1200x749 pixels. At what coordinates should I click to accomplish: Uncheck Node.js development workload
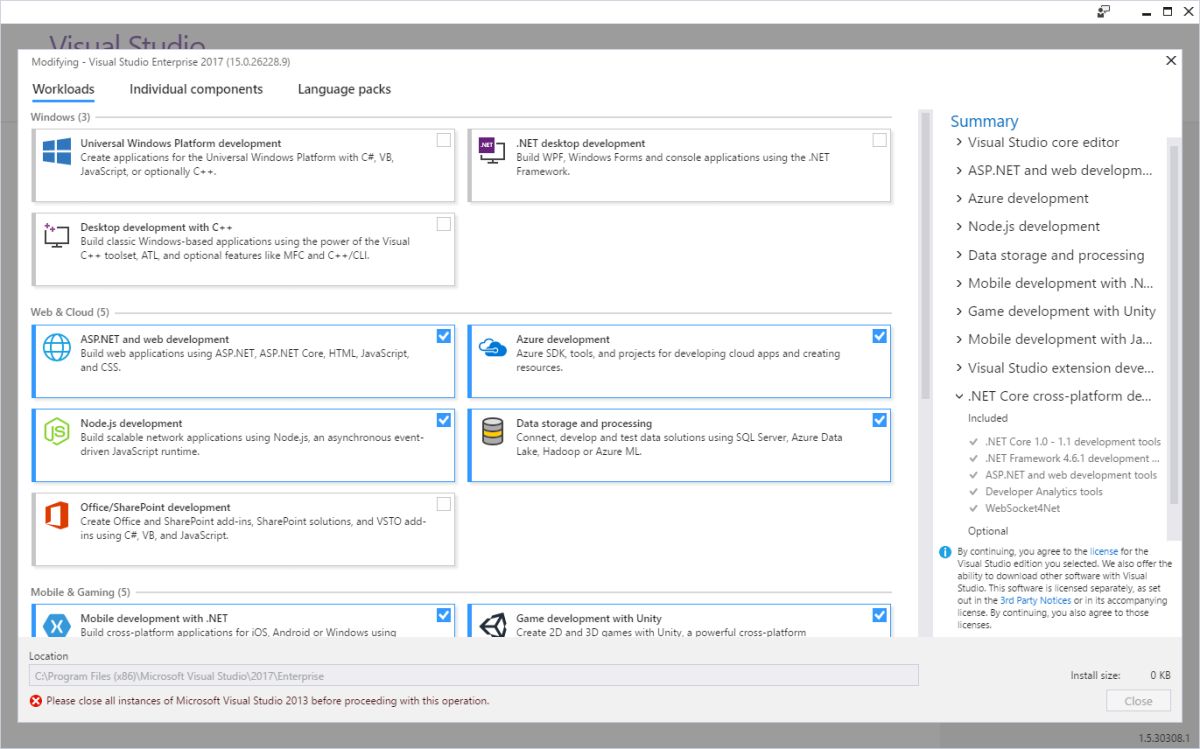(x=443, y=420)
